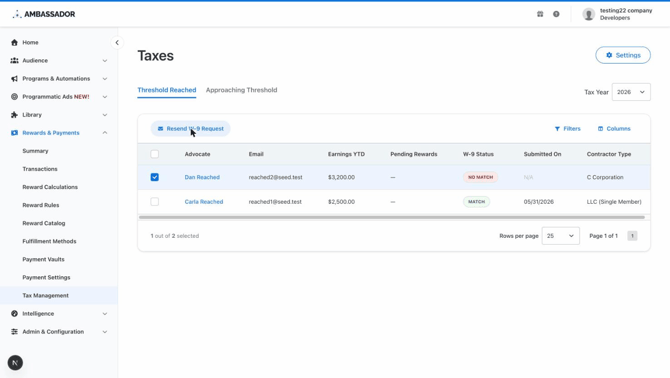The image size is (670, 378).
Task: Click the testing22 company account name
Action: click(626, 11)
